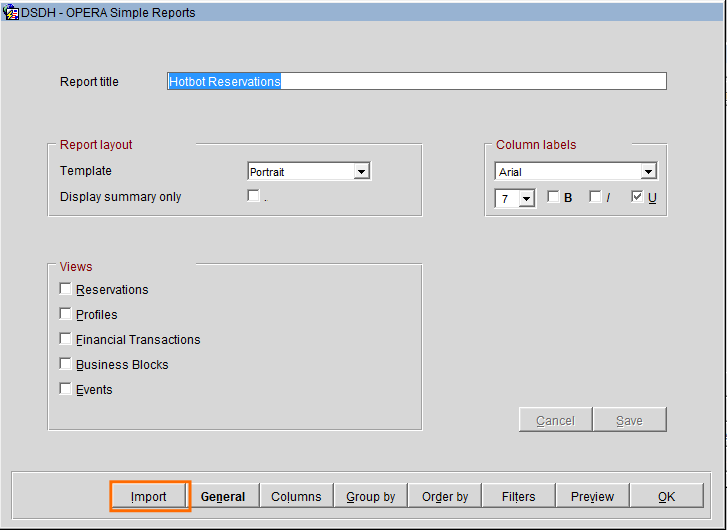This screenshot has width=727, height=530.
Task: Click the Cancel button
Action: point(555,420)
